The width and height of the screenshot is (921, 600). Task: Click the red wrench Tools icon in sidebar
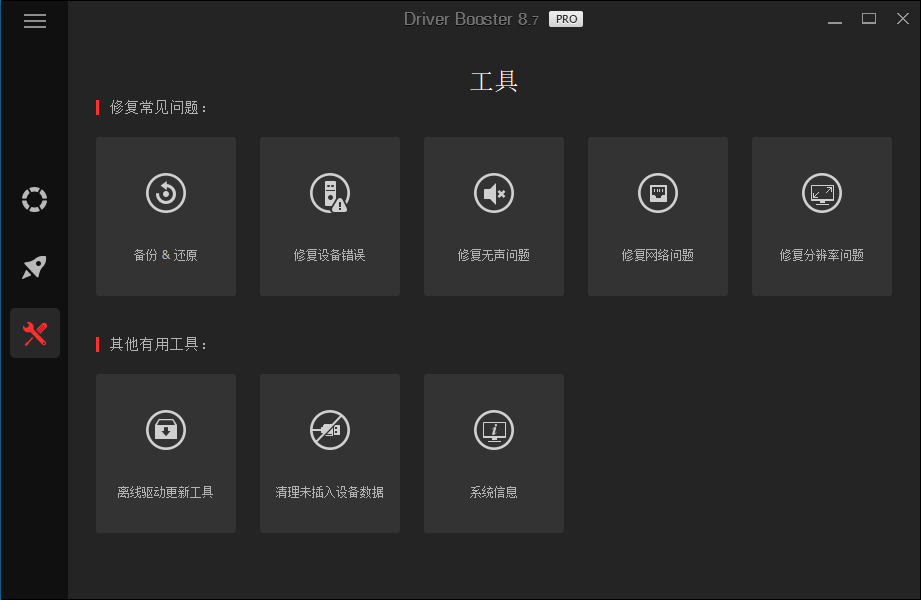(x=34, y=332)
